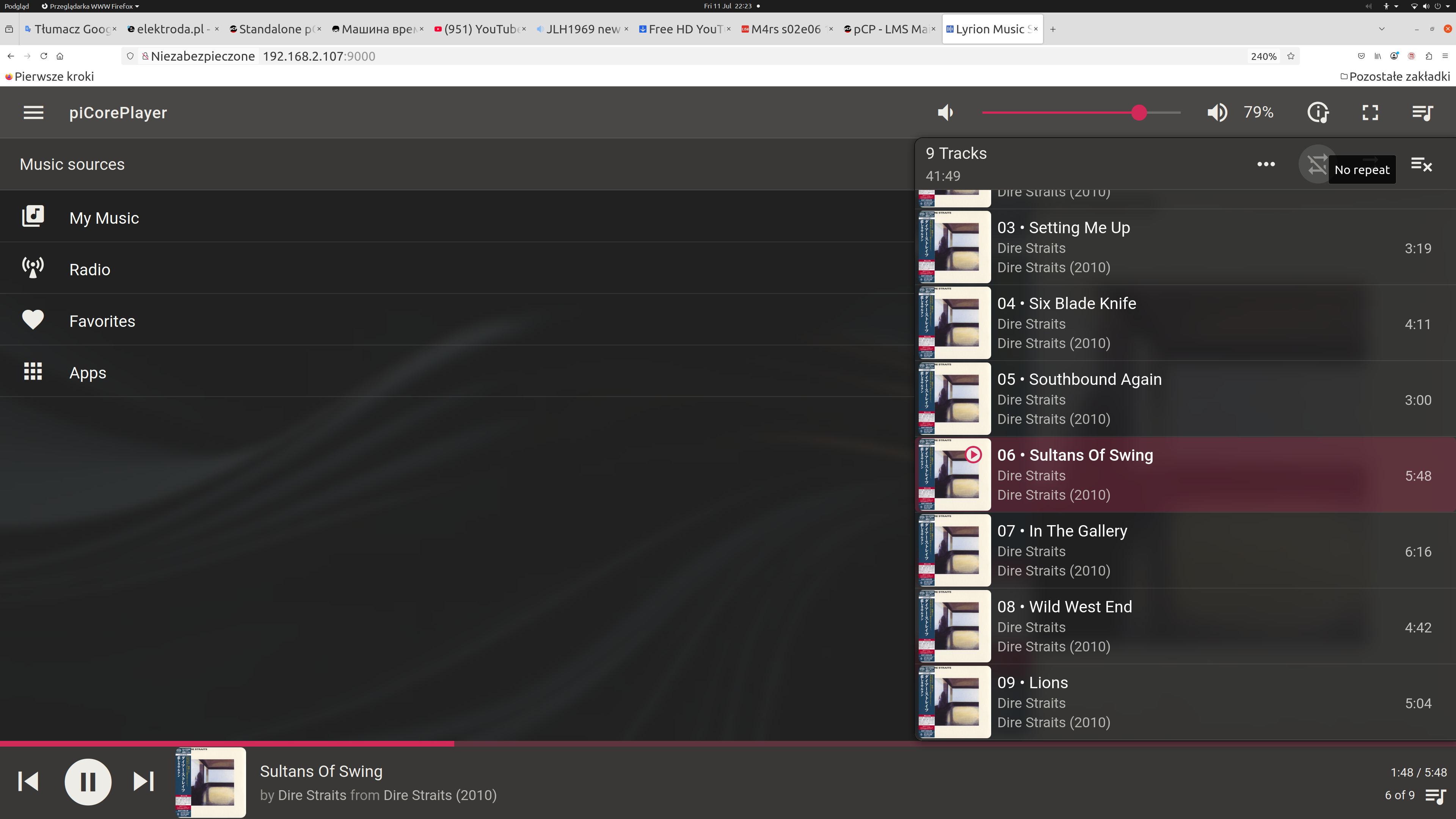Screen dimensions: 1456x819
Task: Skip to next track
Action: [144, 782]
